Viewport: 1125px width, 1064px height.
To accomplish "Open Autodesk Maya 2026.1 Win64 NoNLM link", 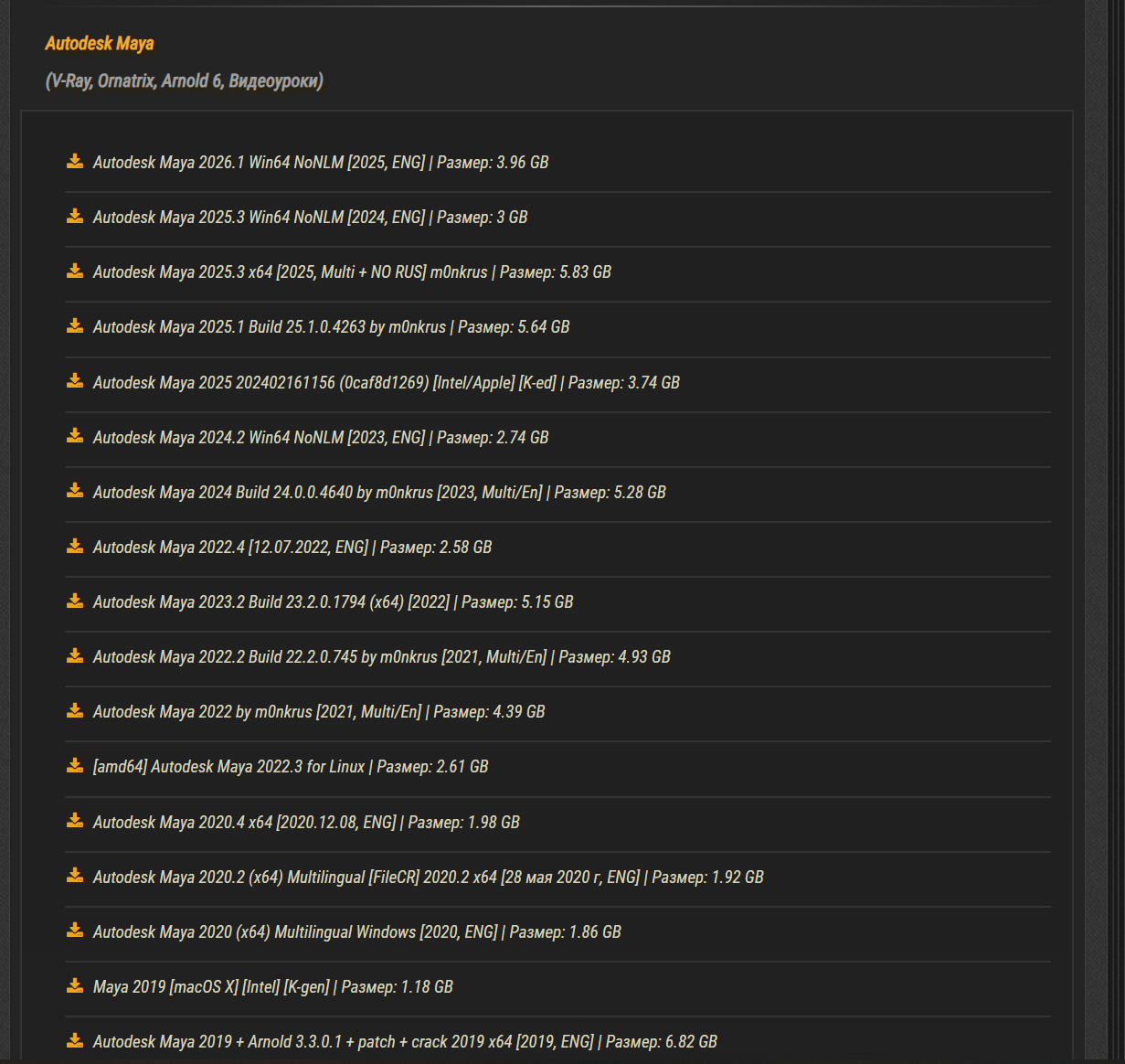I will click(x=321, y=163).
